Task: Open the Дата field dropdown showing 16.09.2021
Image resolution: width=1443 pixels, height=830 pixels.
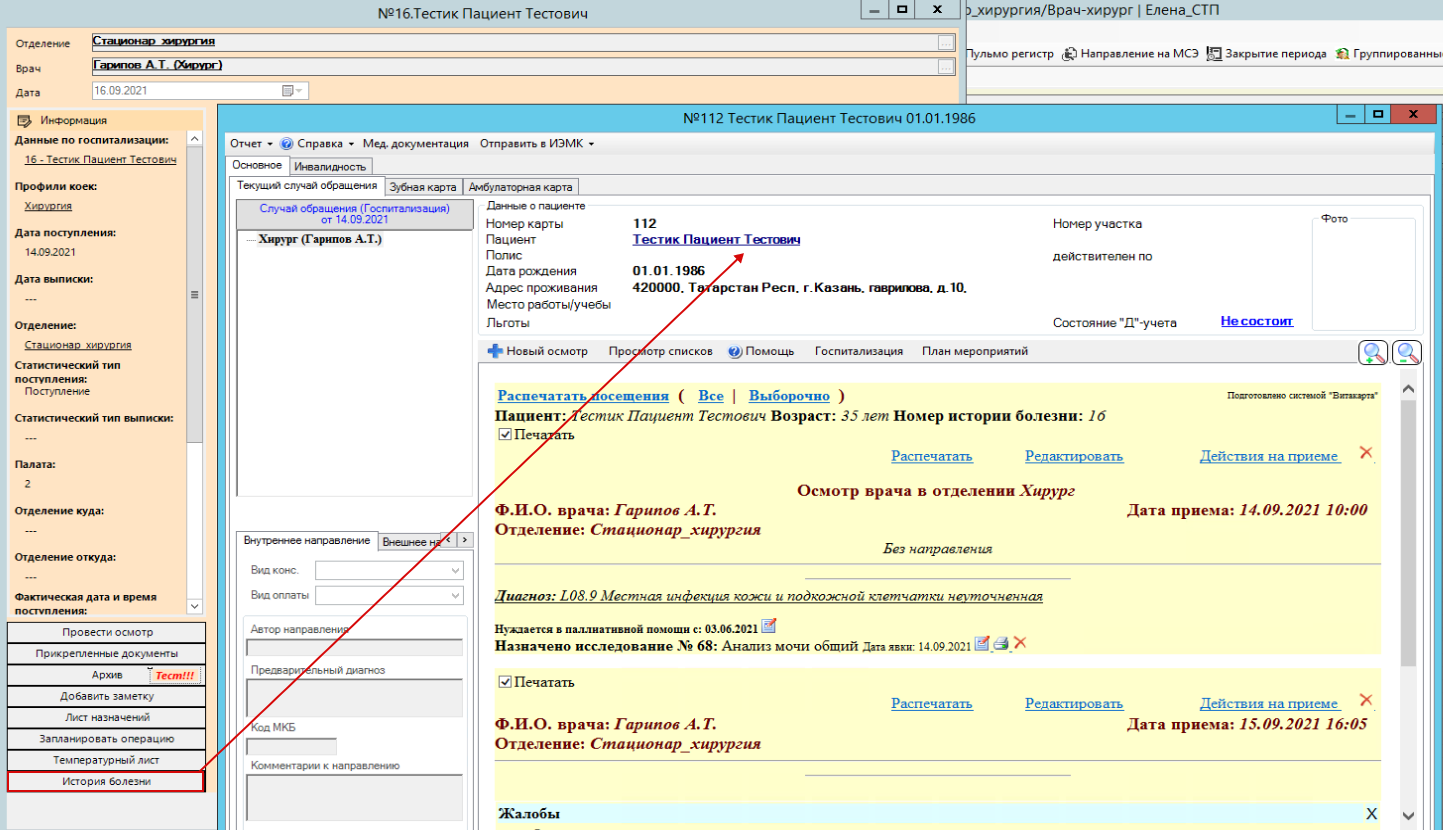Action: click(x=301, y=90)
